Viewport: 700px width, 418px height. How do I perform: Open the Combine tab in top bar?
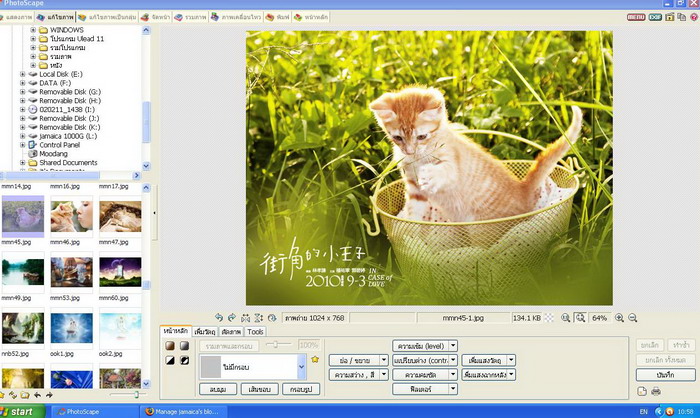[191, 17]
